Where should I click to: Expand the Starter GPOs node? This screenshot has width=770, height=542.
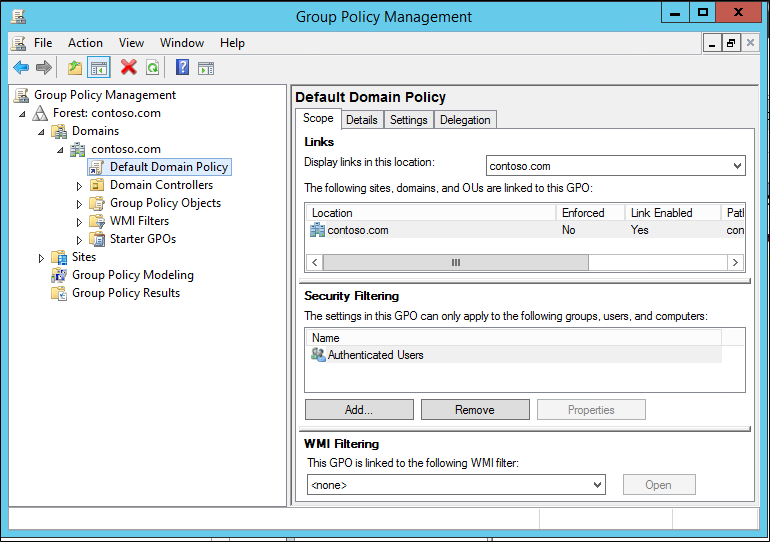[x=79, y=240]
